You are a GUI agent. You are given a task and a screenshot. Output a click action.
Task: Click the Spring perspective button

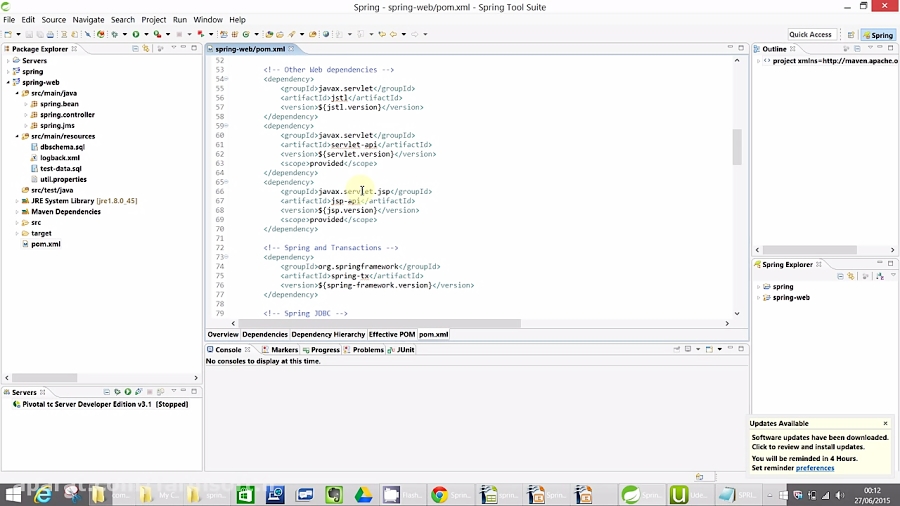coord(878,35)
